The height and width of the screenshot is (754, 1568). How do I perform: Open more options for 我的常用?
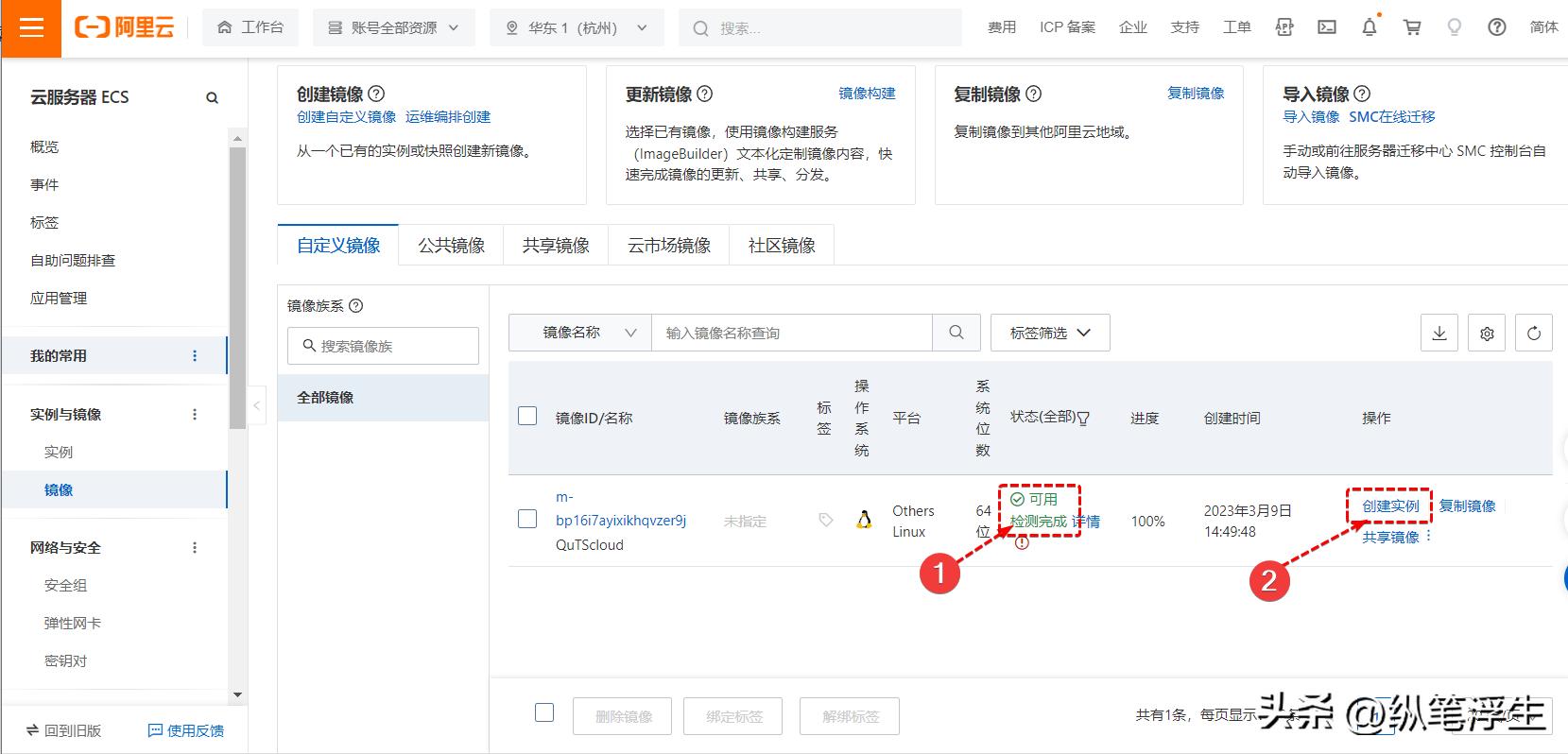click(195, 356)
